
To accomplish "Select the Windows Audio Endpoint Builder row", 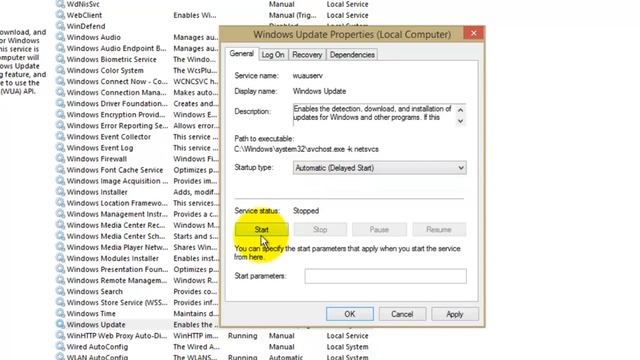I will point(137,48).
